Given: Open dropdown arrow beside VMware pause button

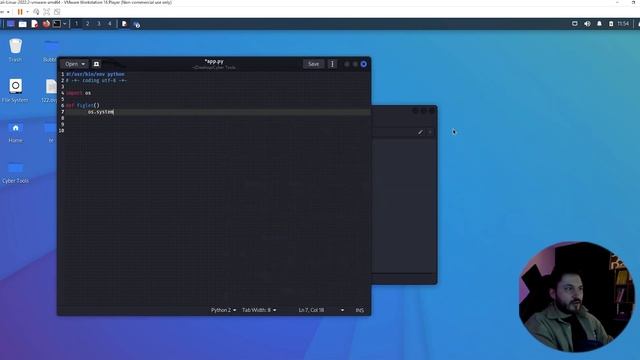Looking at the screenshot, I should click(27, 12).
